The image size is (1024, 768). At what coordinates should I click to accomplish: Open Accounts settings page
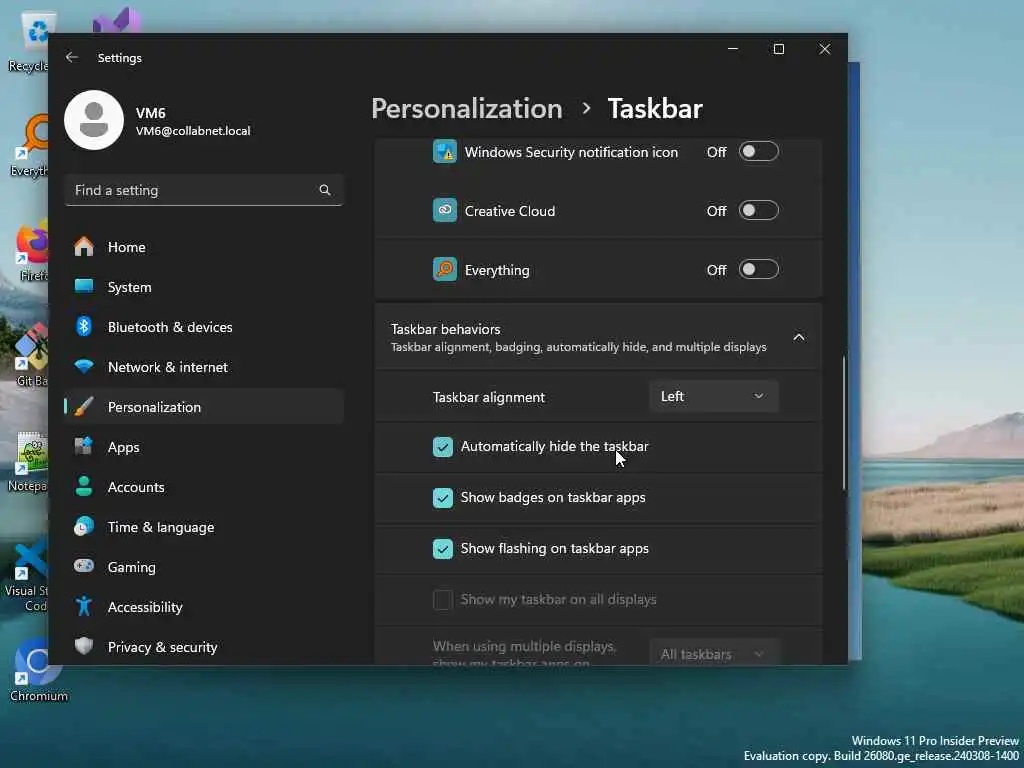(204, 487)
